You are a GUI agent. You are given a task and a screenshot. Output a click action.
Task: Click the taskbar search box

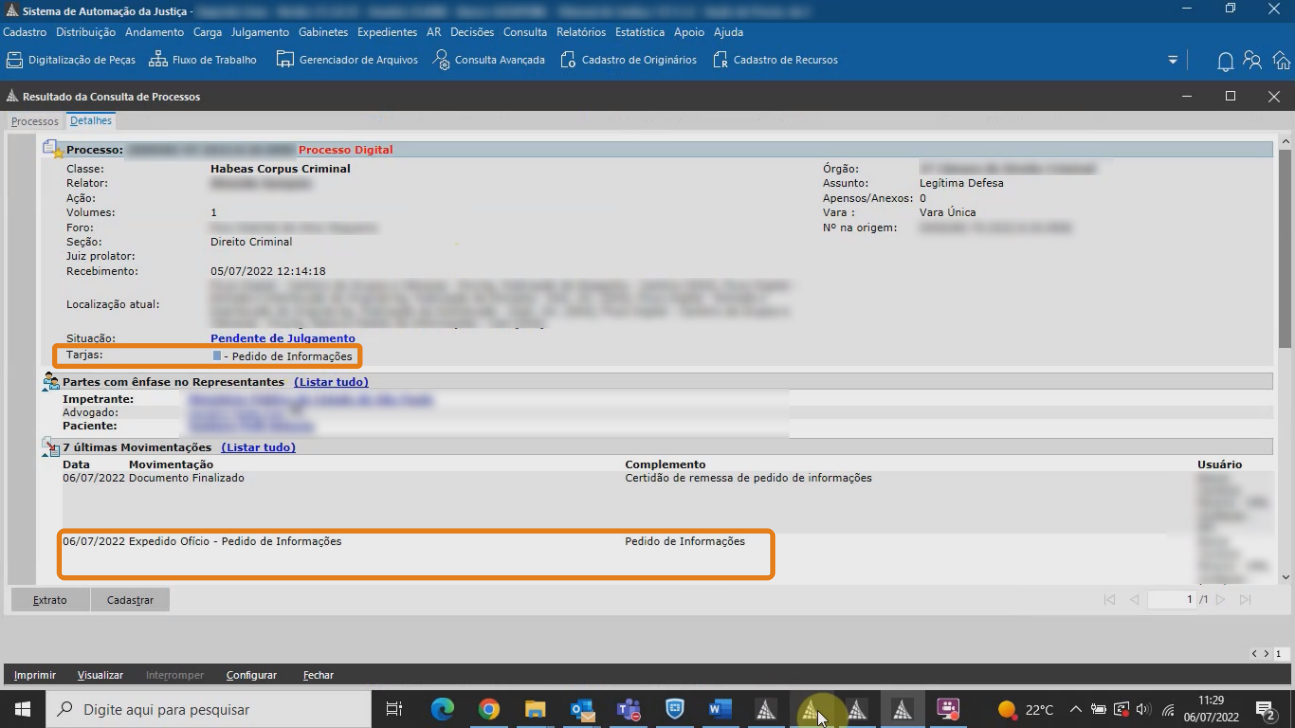coord(209,709)
